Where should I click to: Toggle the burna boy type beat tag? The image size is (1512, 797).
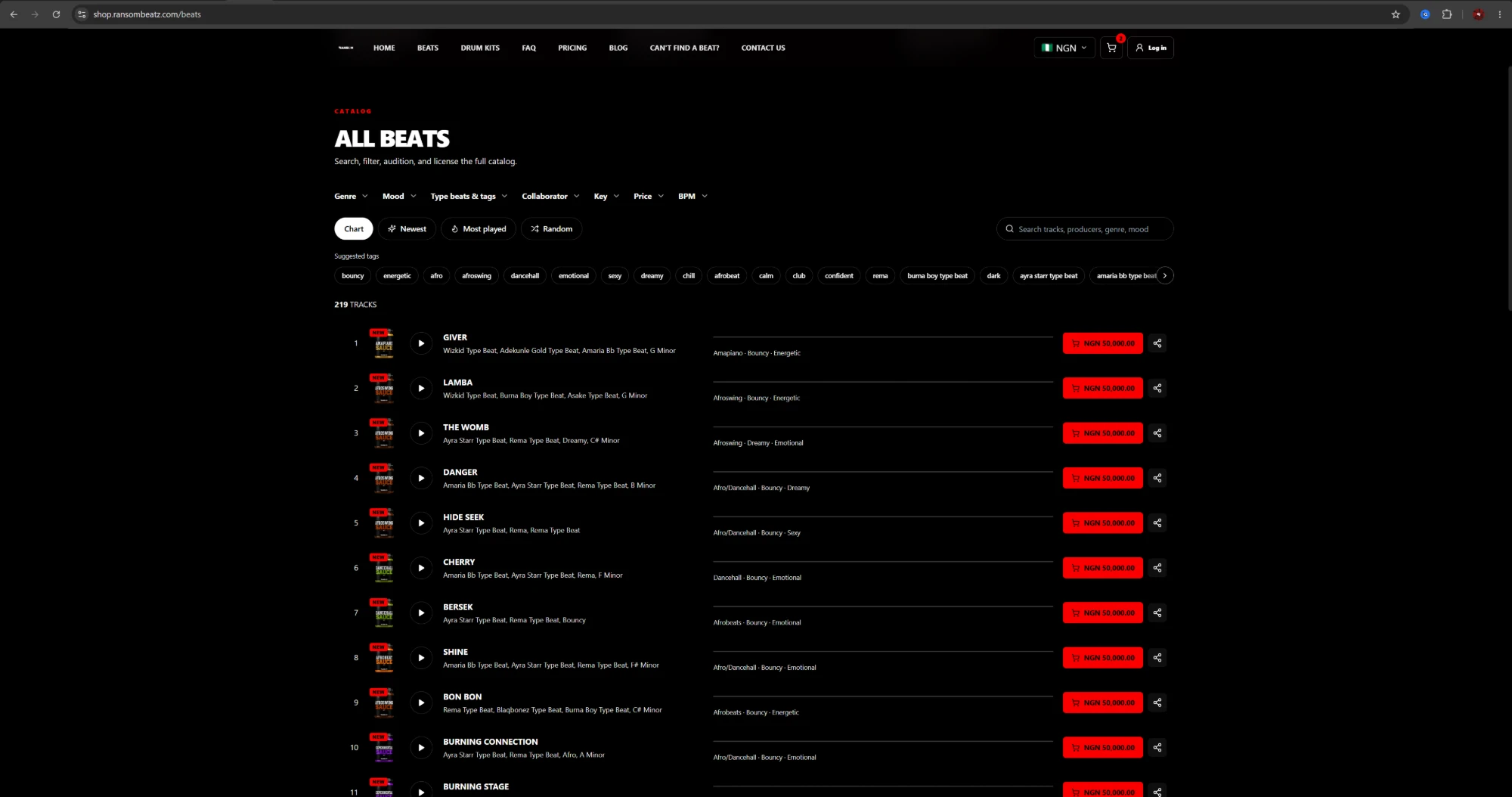click(937, 276)
